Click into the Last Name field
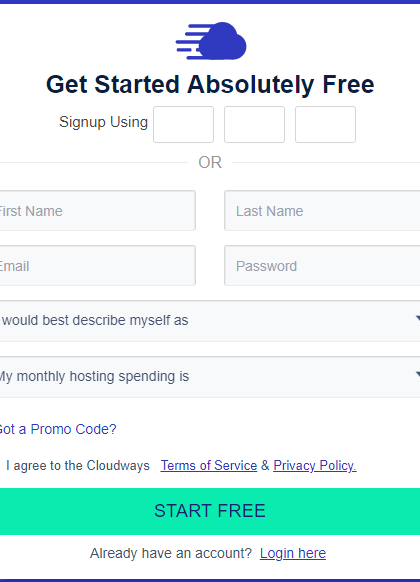This screenshot has height=582, width=420. point(322,210)
